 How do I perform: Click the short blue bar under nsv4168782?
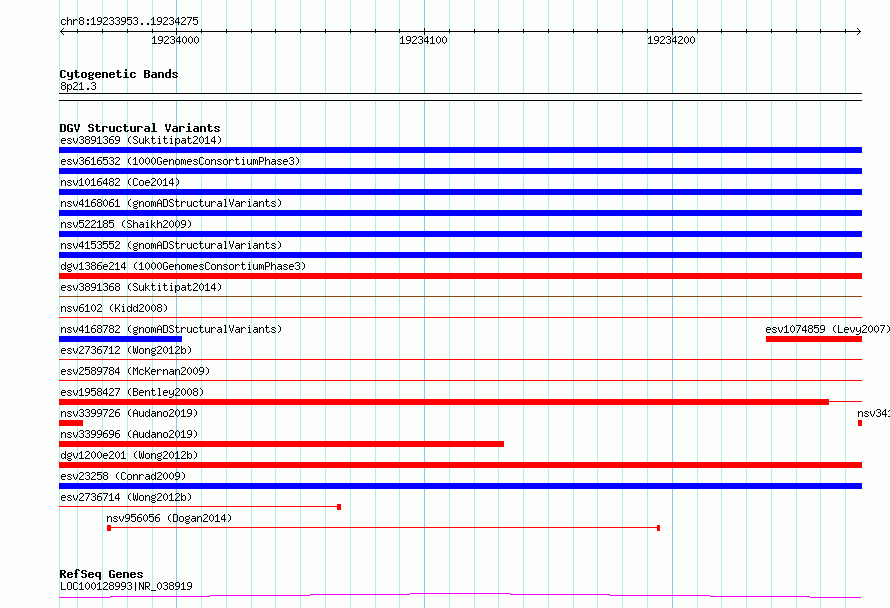pyautogui.click(x=120, y=339)
